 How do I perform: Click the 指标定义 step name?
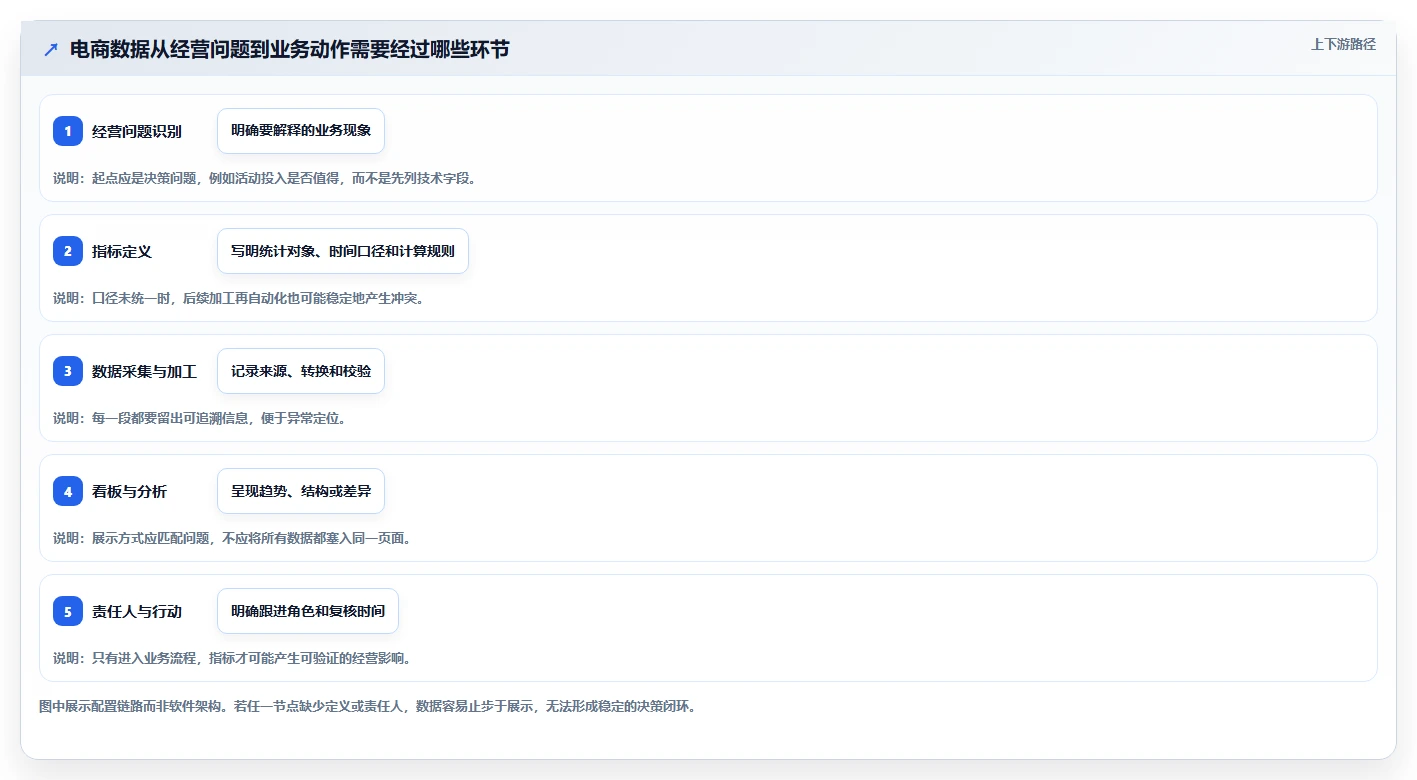[122, 251]
